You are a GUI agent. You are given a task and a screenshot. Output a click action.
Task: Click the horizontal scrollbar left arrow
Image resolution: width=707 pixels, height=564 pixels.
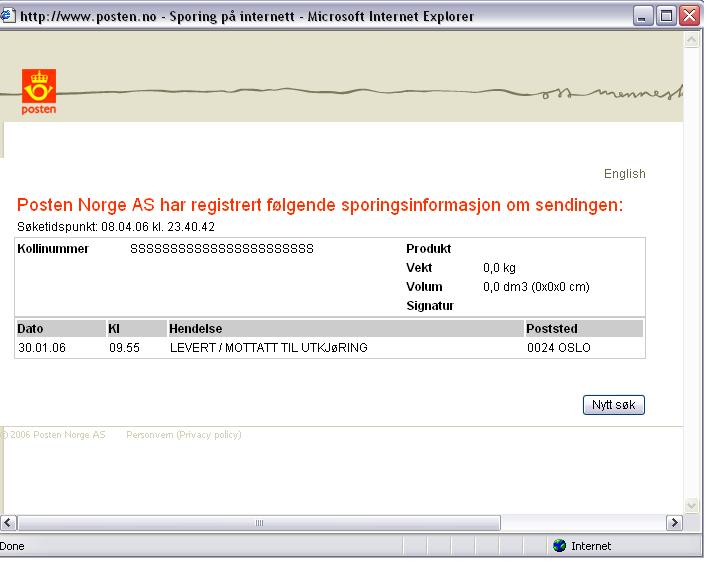[x=8, y=523]
